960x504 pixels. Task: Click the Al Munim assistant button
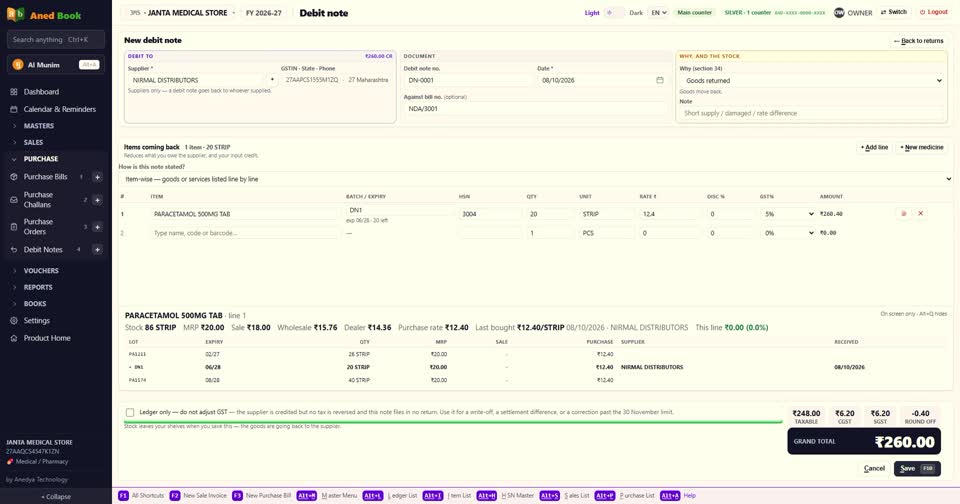pyautogui.click(x=56, y=65)
